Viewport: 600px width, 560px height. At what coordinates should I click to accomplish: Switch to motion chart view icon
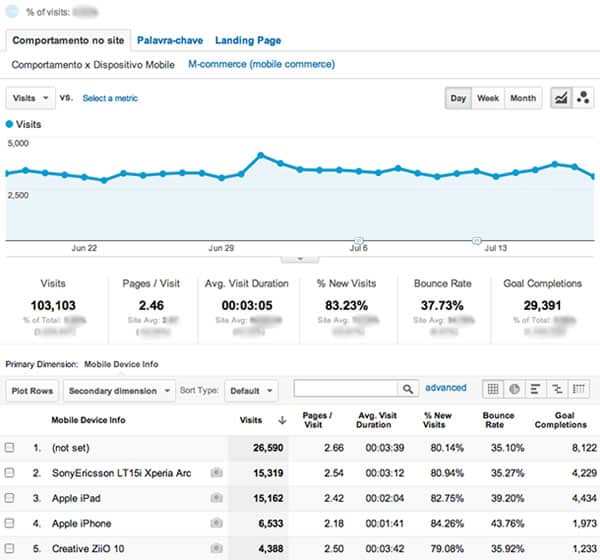coord(583,98)
